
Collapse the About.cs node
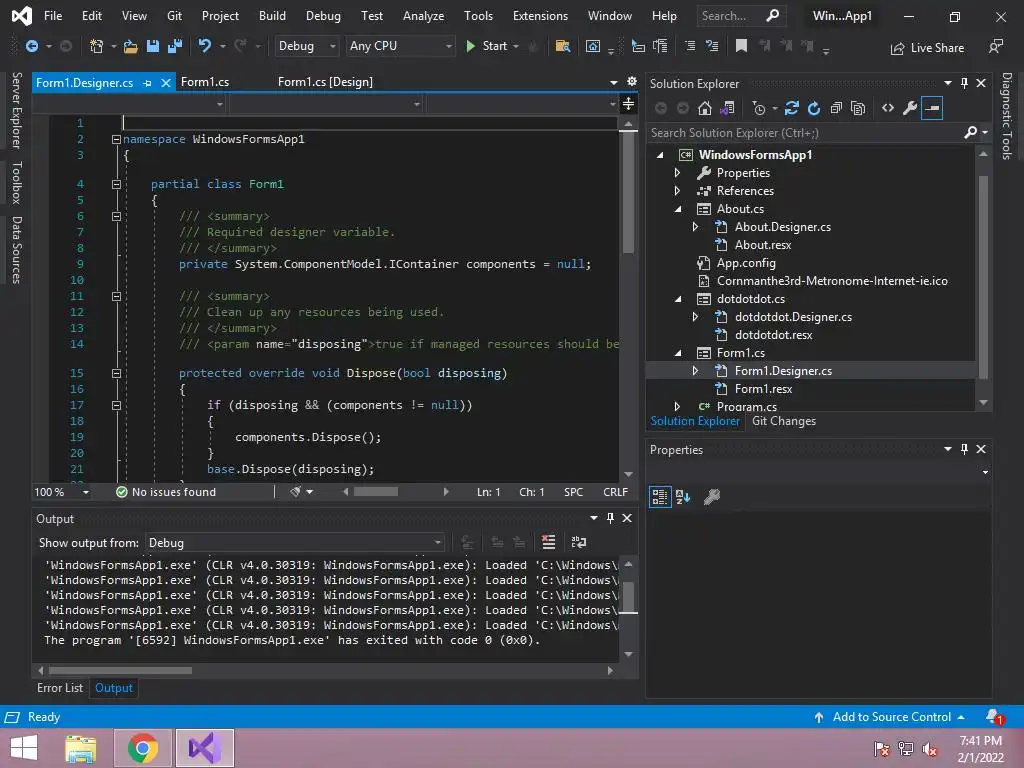[678, 209]
